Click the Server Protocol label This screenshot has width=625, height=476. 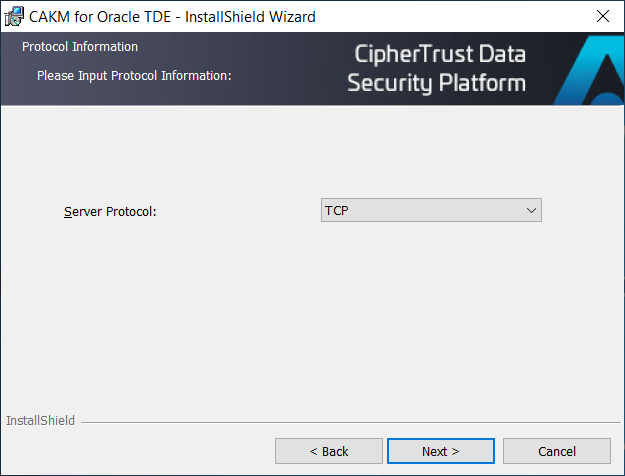110,211
